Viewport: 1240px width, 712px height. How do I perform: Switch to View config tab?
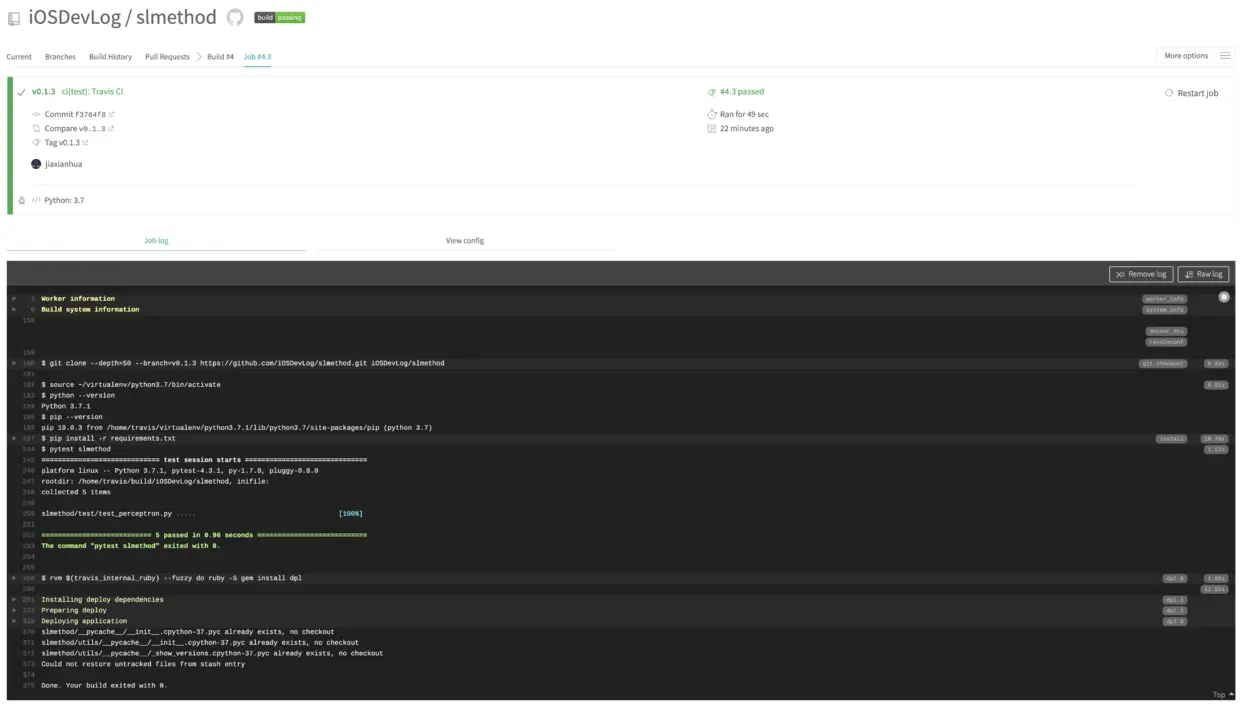click(464, 241)
